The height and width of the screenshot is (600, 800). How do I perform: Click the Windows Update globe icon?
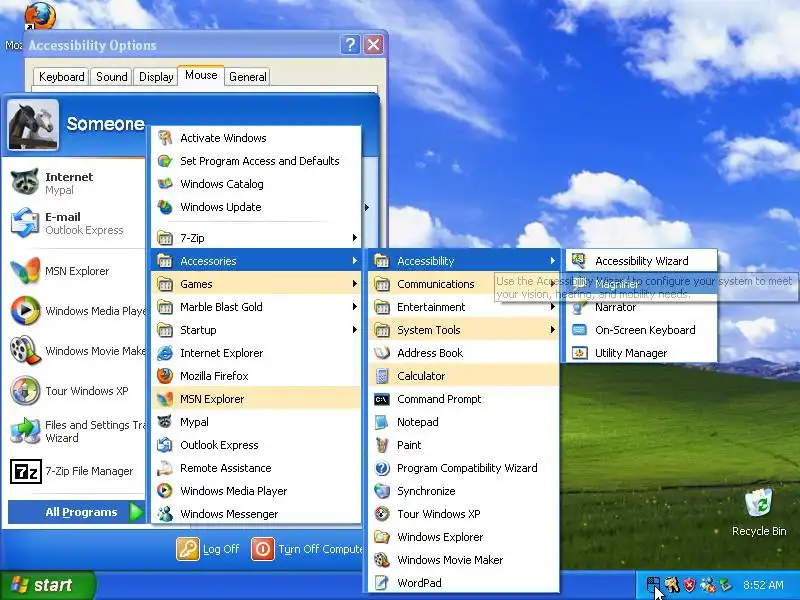[x=165, y=207]
